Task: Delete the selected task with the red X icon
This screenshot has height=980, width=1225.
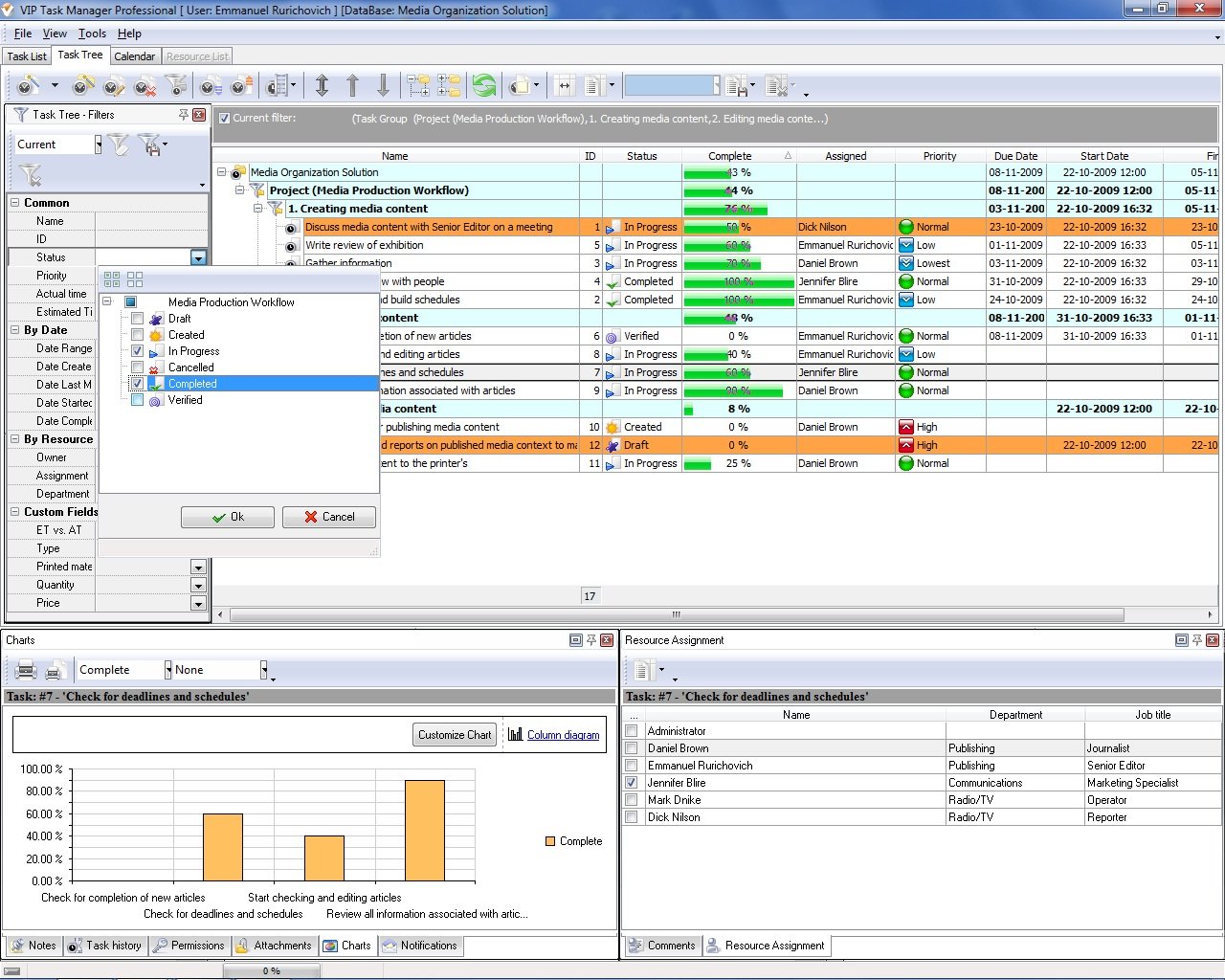Action: coord(145,85)
